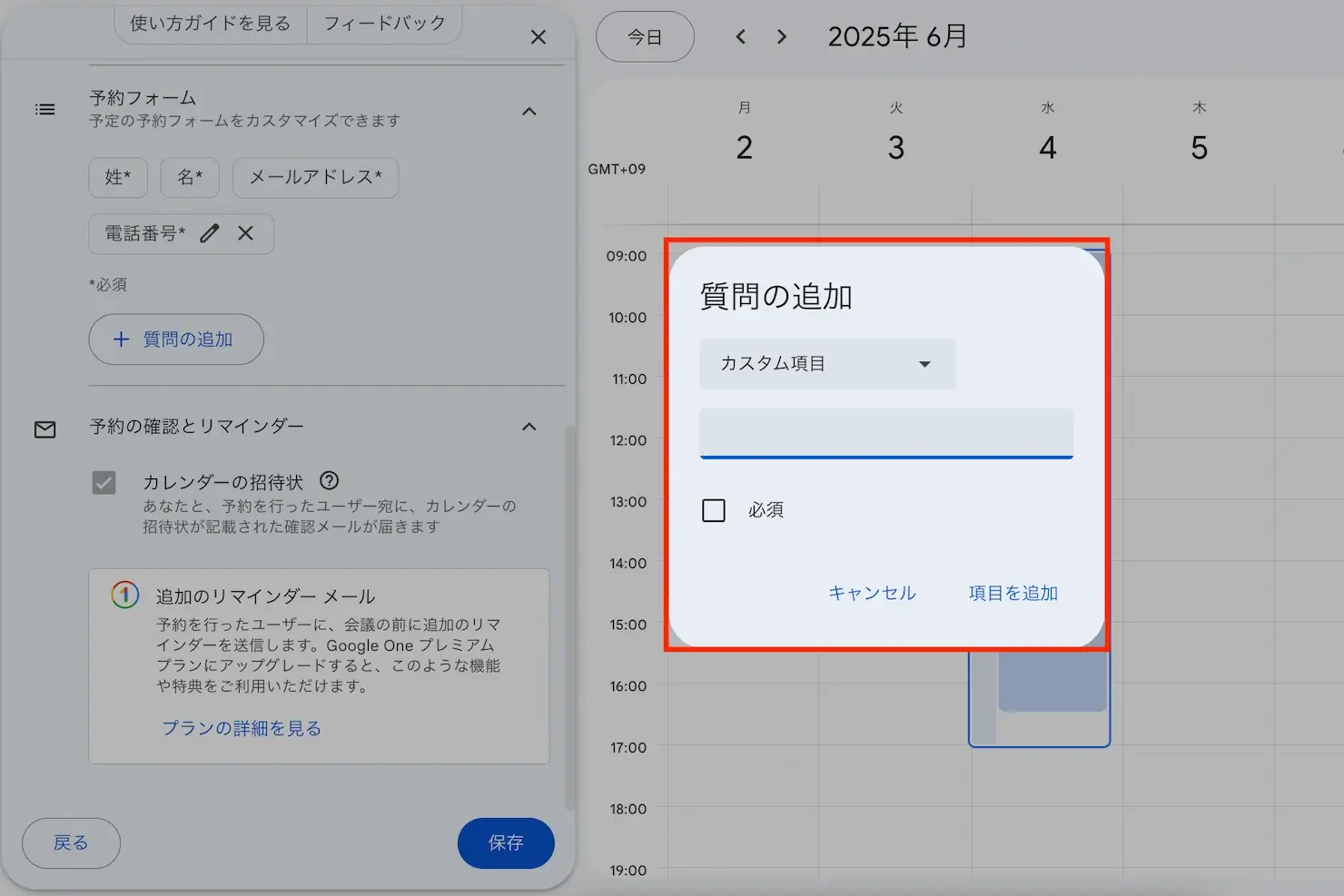Click the Google One logo icon
Viewport: 1344px width, 896px height.
(x=124, y=596)
